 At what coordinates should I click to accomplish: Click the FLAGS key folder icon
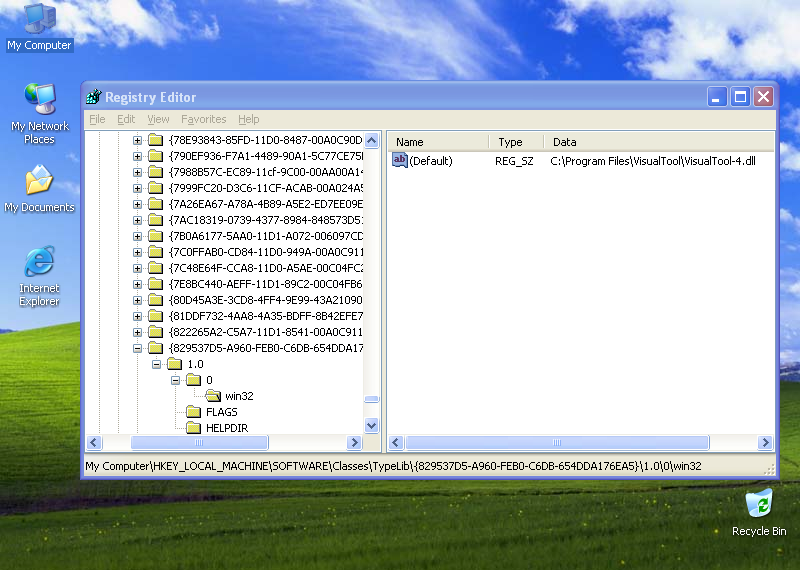coord(193,411)
